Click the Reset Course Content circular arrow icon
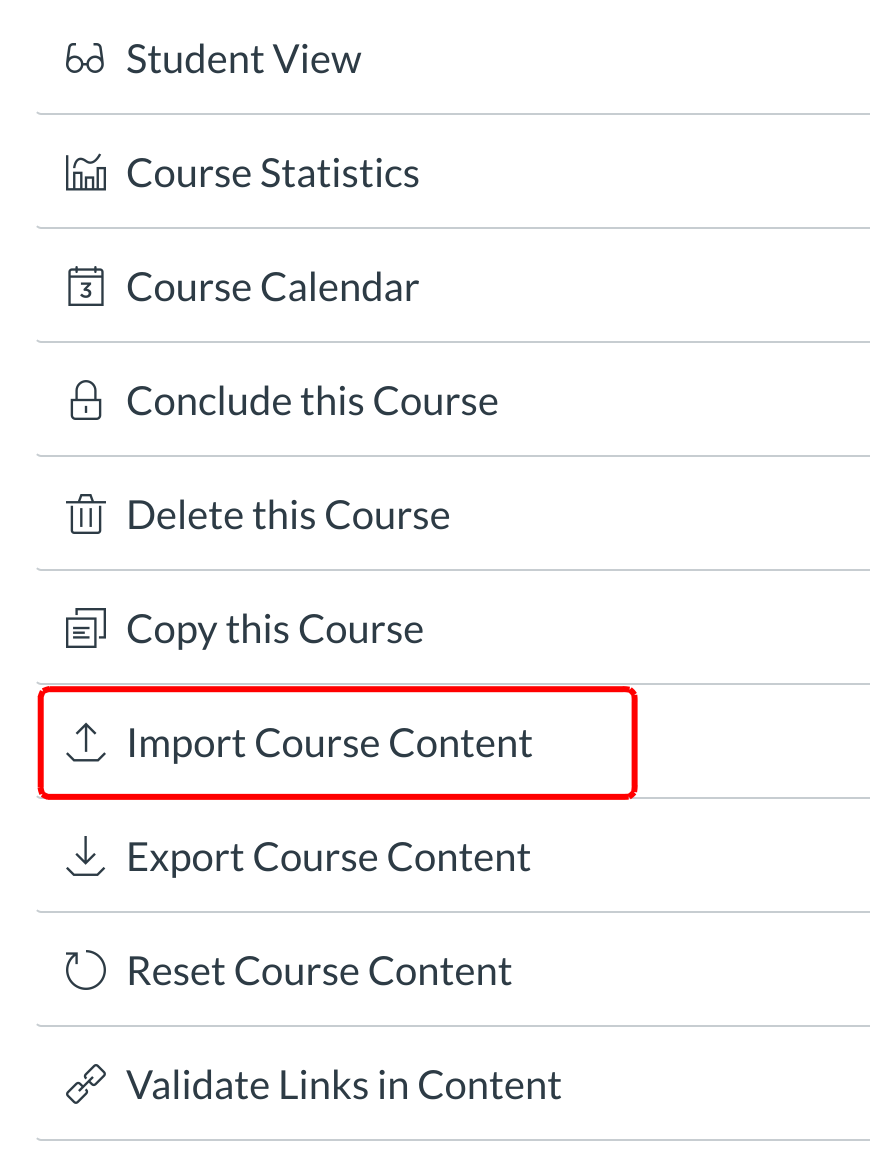This screenshot has height=1158, width=870. [85, 972]
